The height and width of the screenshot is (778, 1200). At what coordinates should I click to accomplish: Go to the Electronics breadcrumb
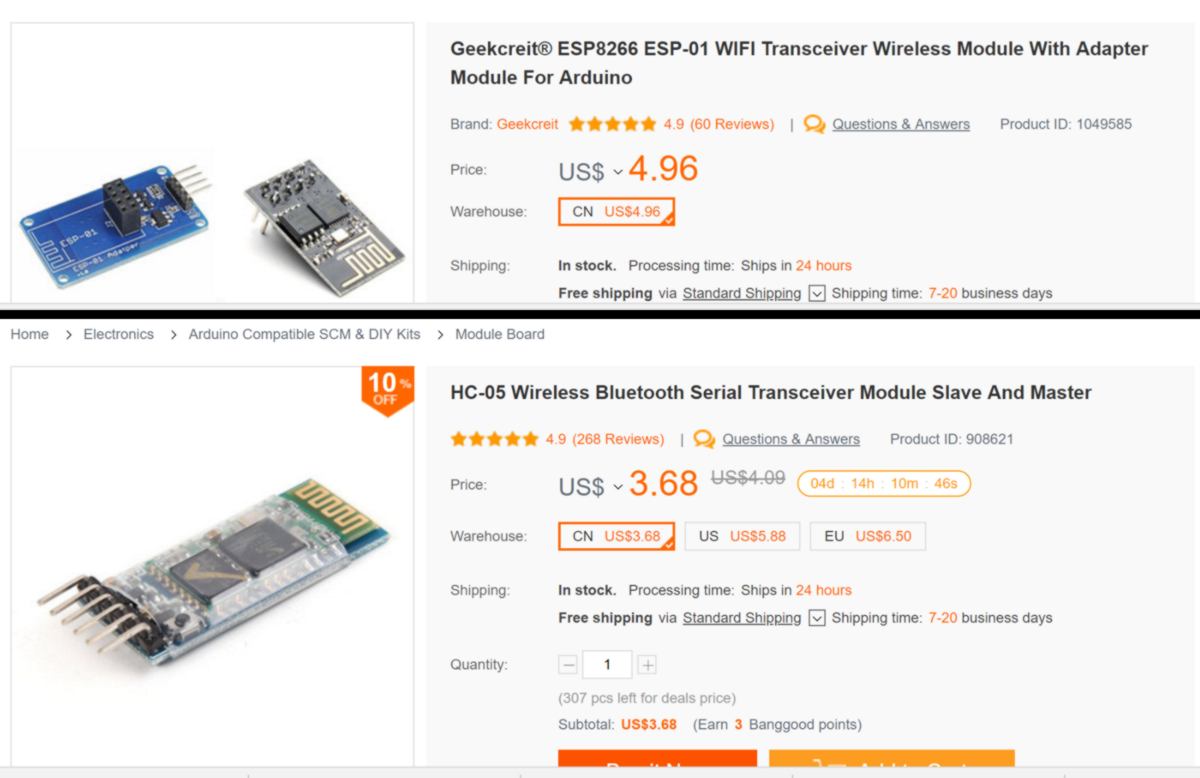click(x=118, y=334)
